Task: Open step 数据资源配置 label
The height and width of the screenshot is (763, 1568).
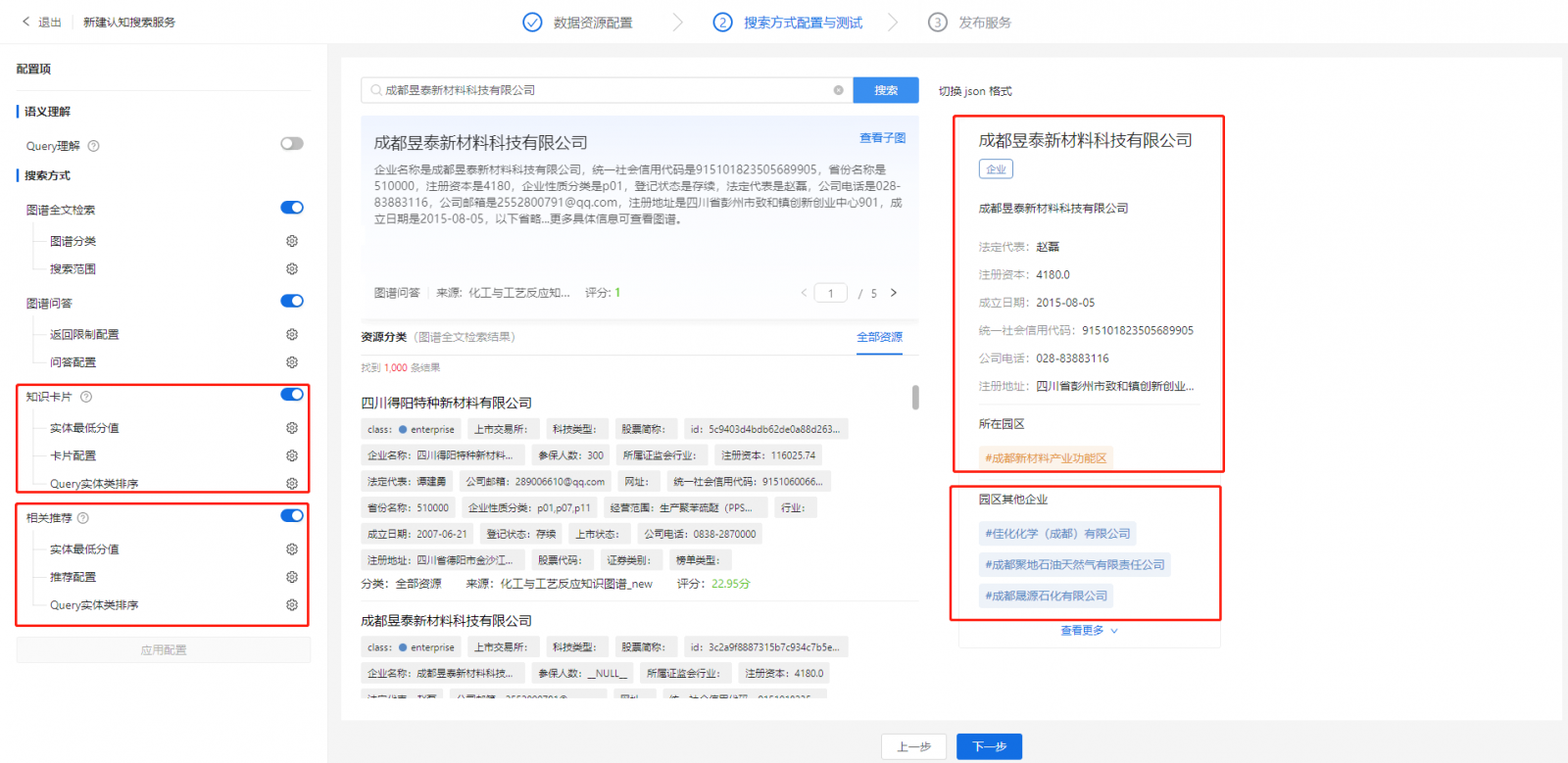Action: pyautogui.click(x=593, y=23)
